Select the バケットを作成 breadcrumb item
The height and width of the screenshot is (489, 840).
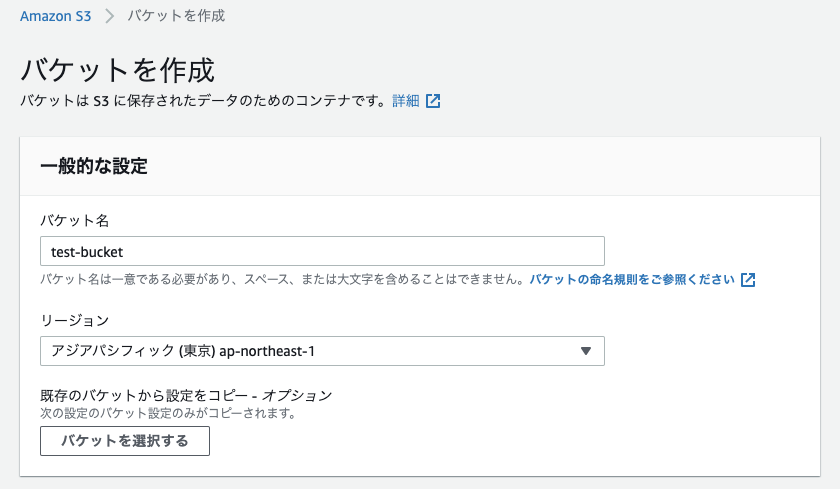(x=176, y=16)
